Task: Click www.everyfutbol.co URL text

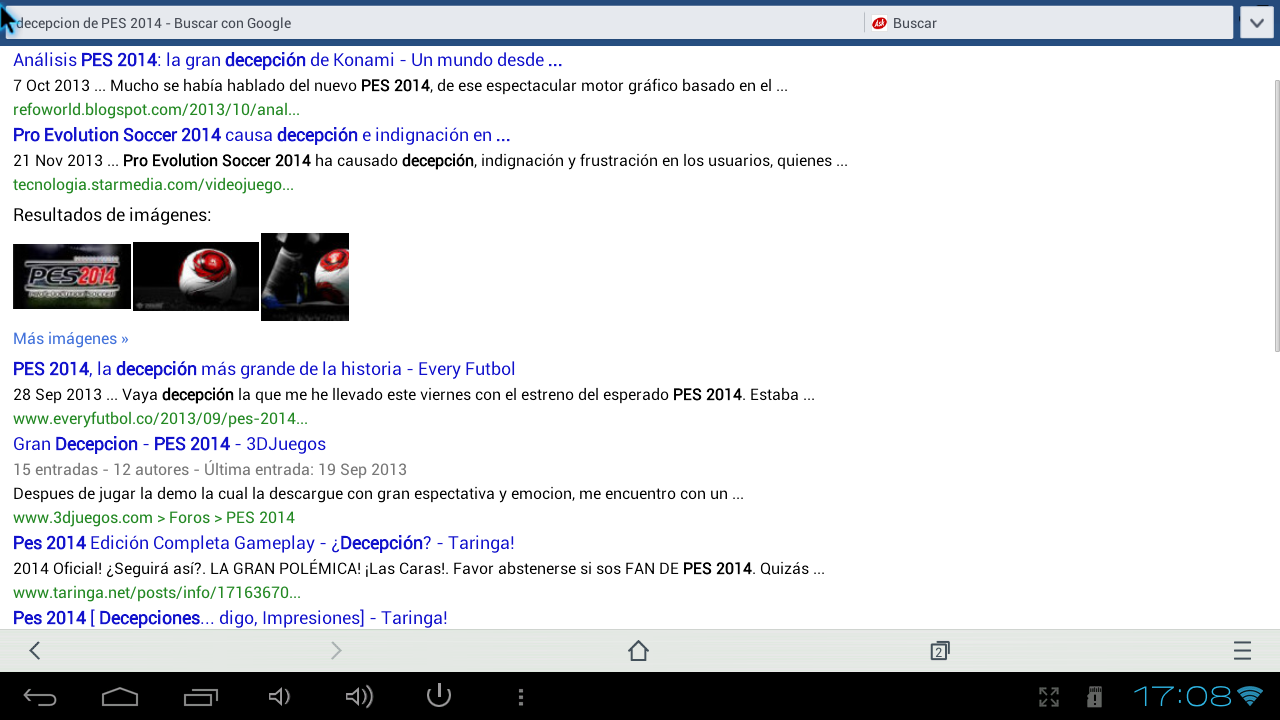Action: [x=160, y=419]
